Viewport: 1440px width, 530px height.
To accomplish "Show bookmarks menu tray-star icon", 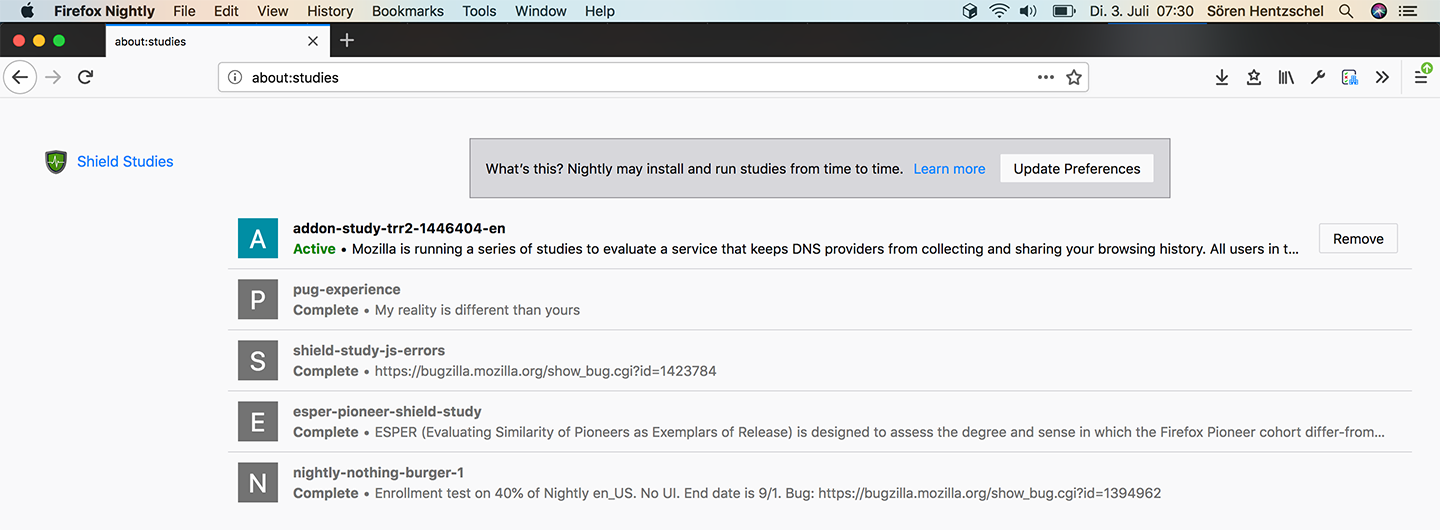I will (x=1254, y=77).
